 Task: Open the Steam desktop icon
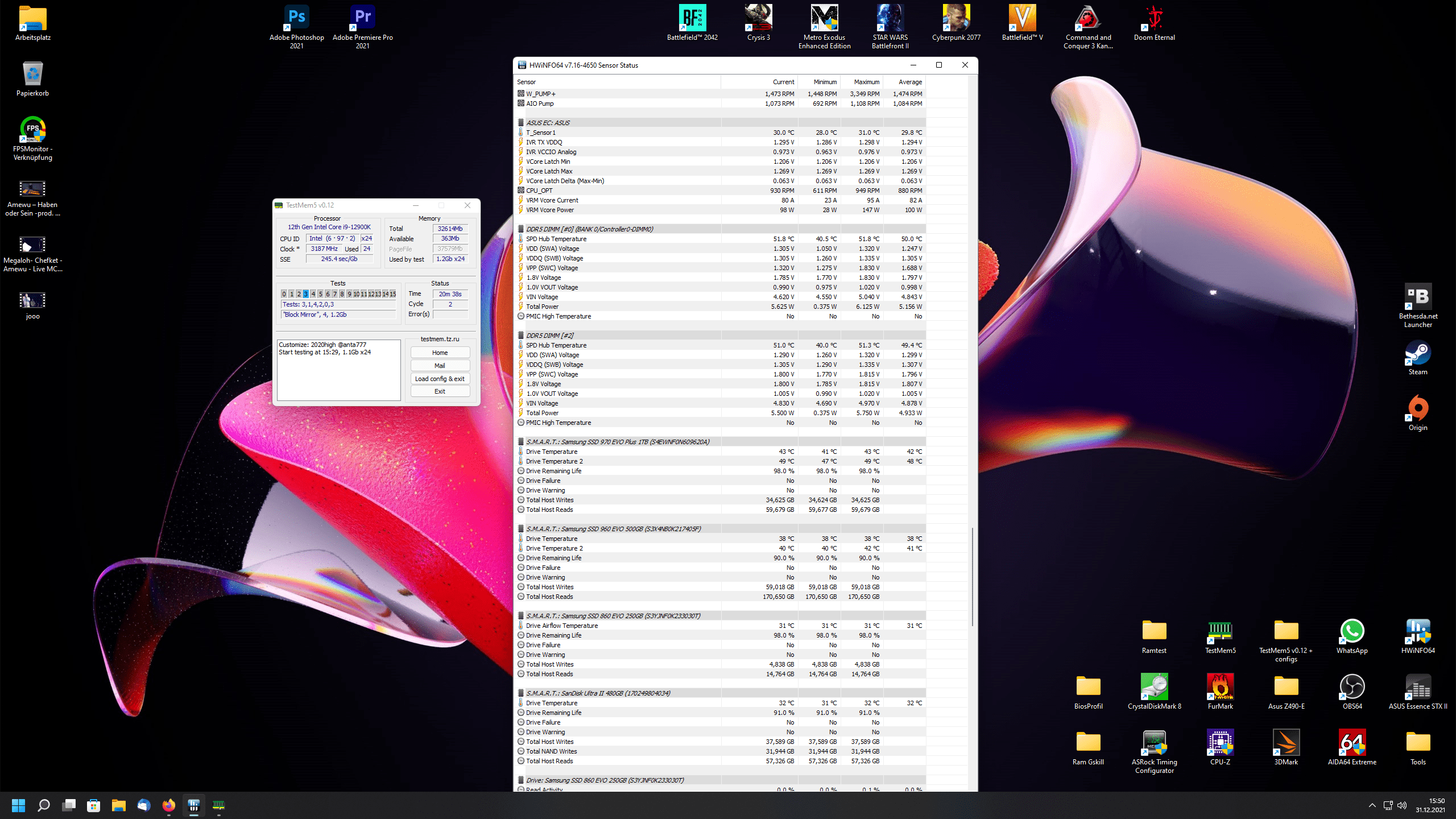[1417, 353]
